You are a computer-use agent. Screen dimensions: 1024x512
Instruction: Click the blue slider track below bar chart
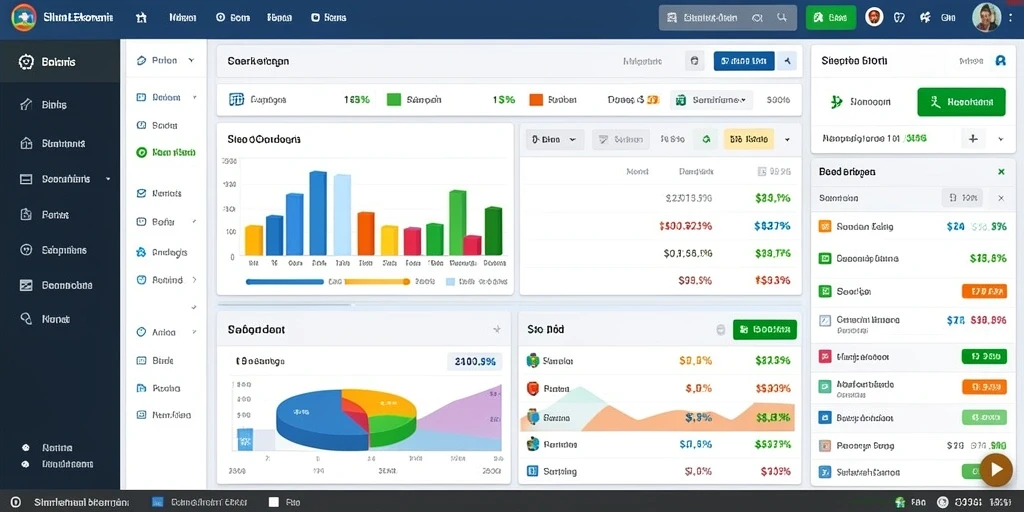285,281
